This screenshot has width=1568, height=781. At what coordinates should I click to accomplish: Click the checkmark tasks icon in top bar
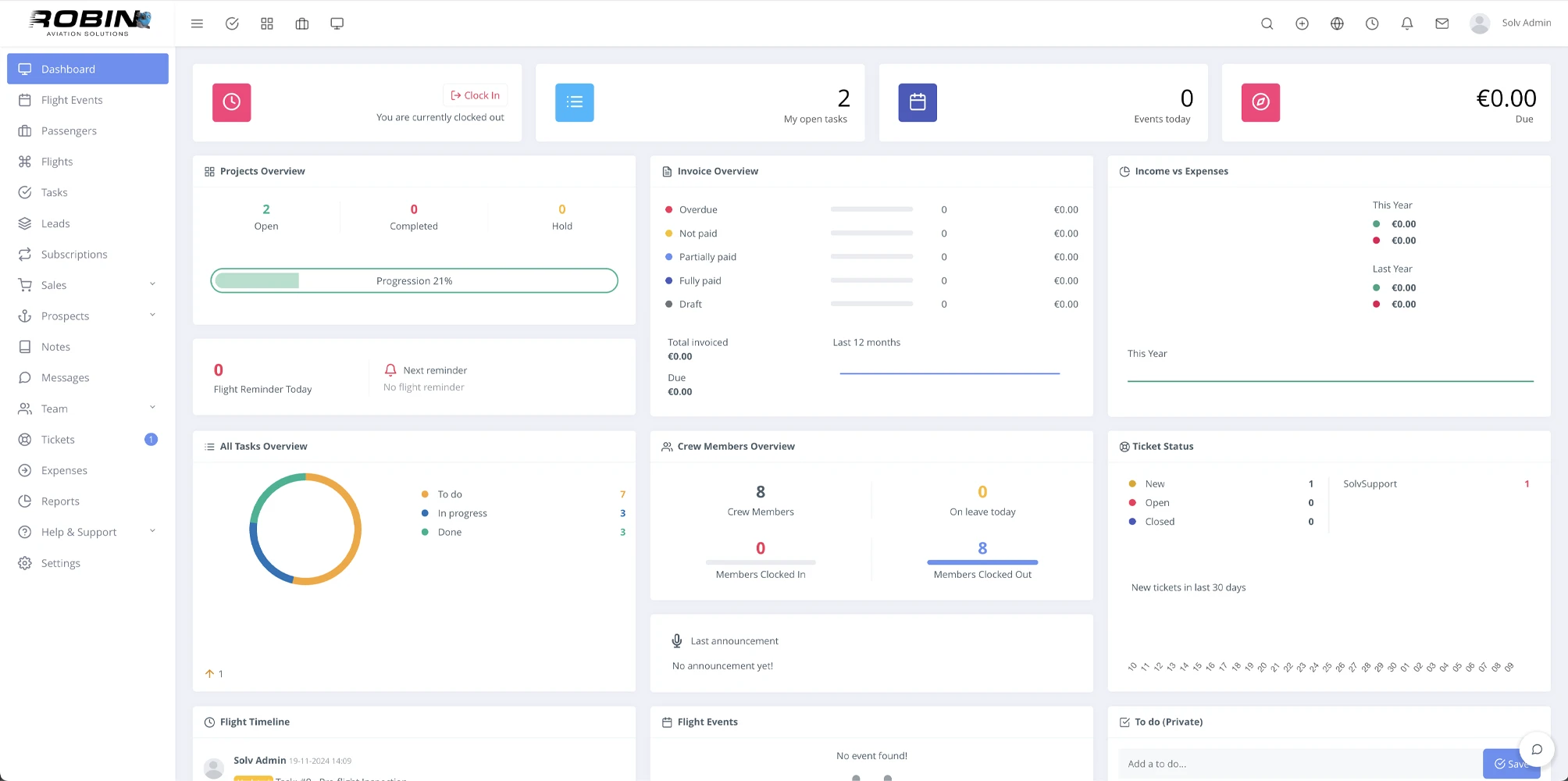pyautogui.click(x=232, y=23)
